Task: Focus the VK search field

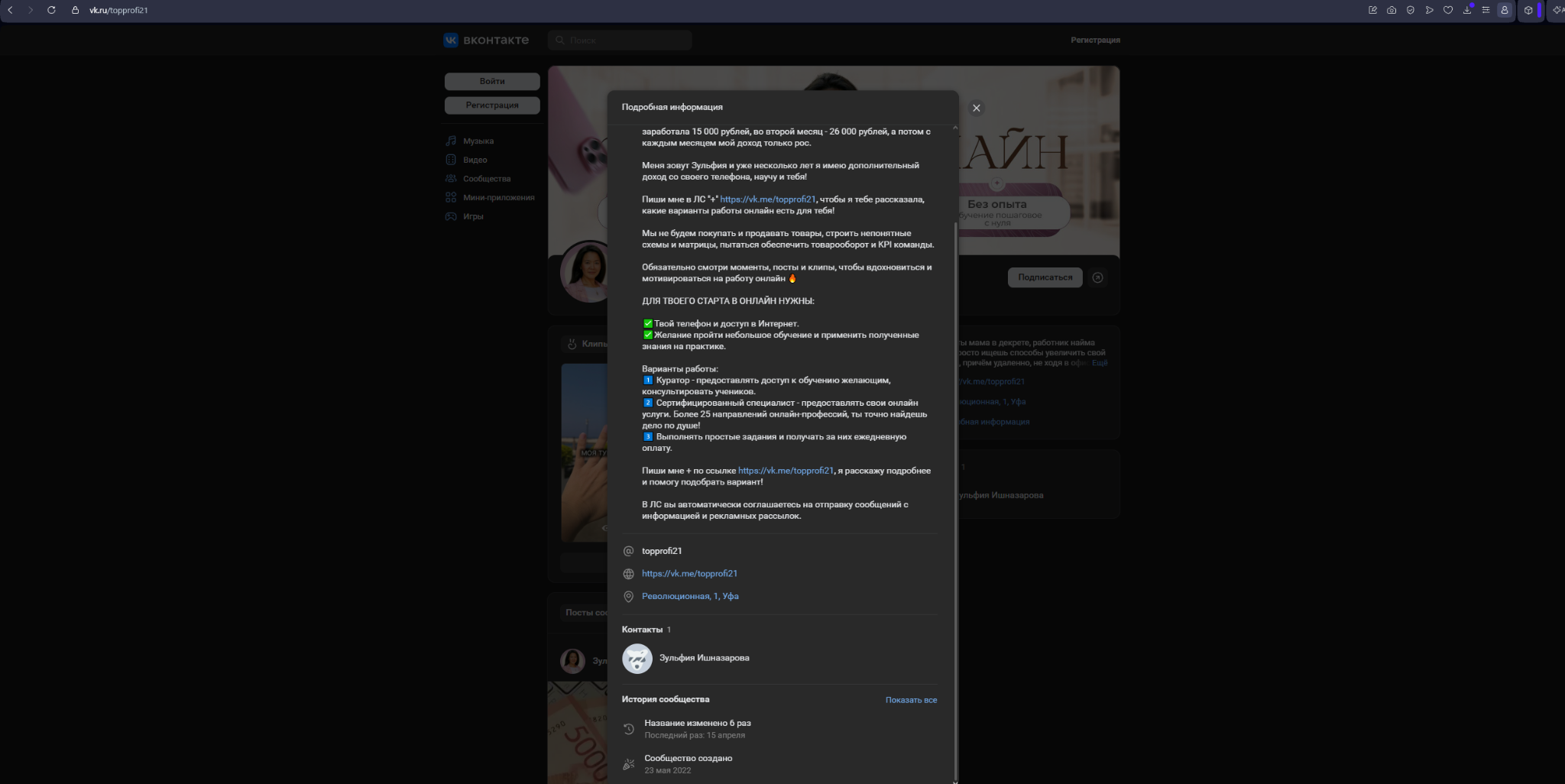Action: click(x=620, y=40)
